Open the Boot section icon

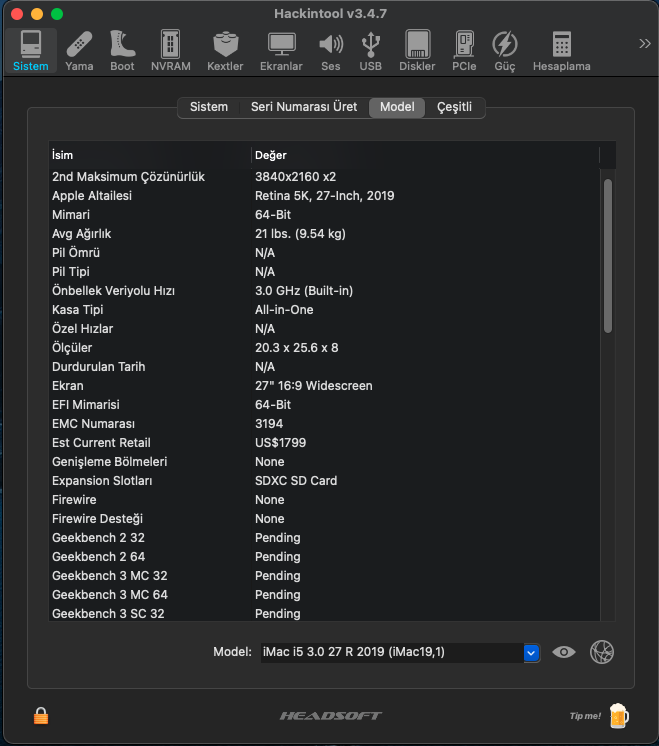(x=122, y=50)
